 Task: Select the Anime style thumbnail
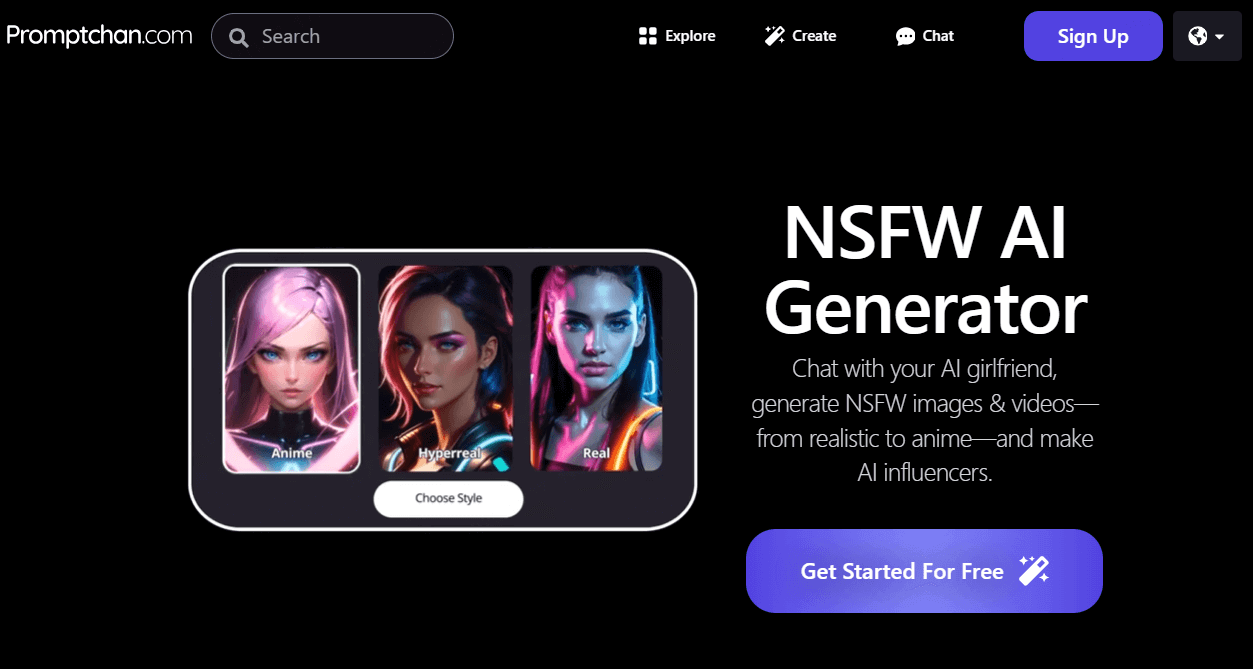pos(291,368)
